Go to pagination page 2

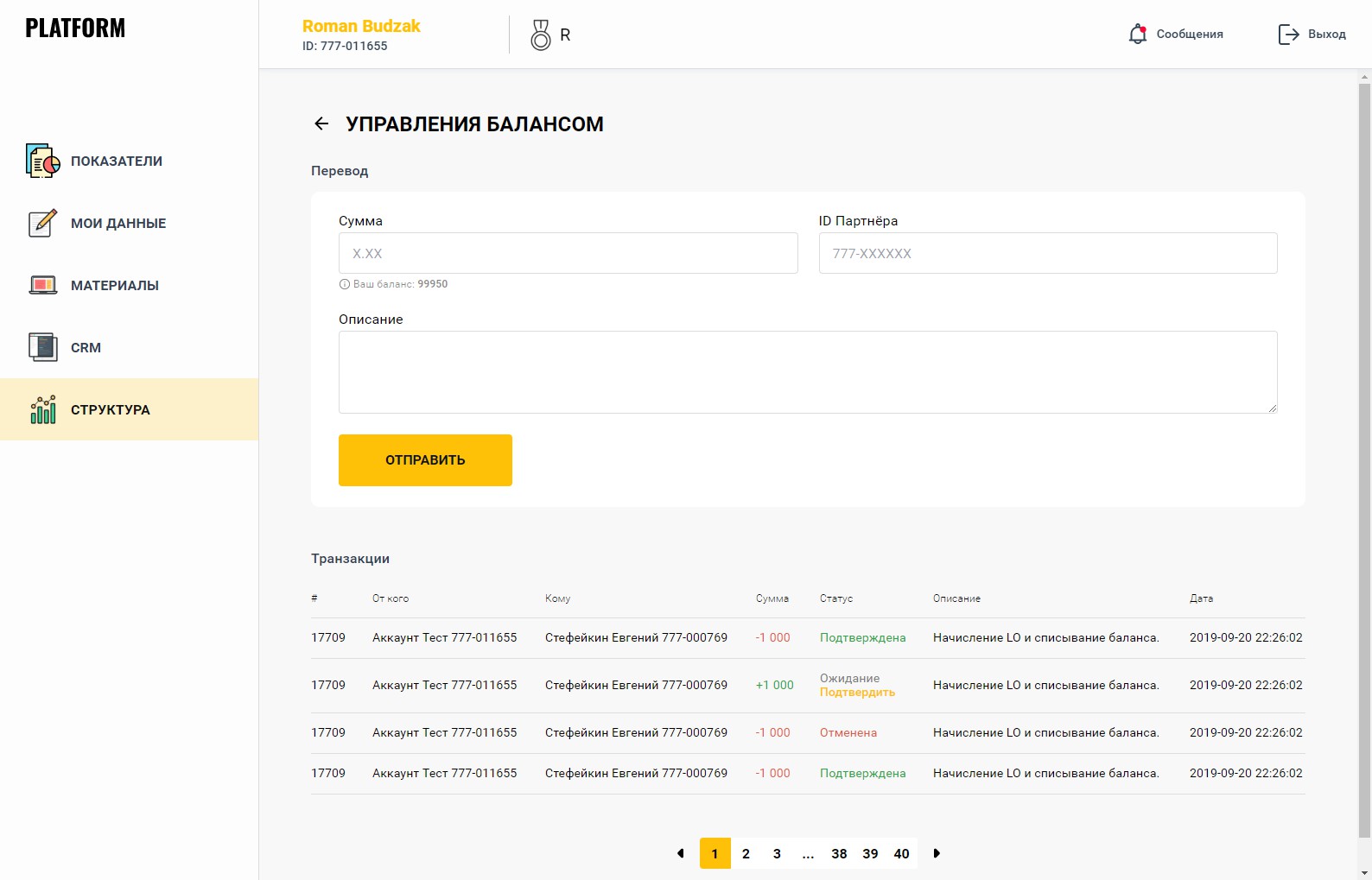point(746,853)
